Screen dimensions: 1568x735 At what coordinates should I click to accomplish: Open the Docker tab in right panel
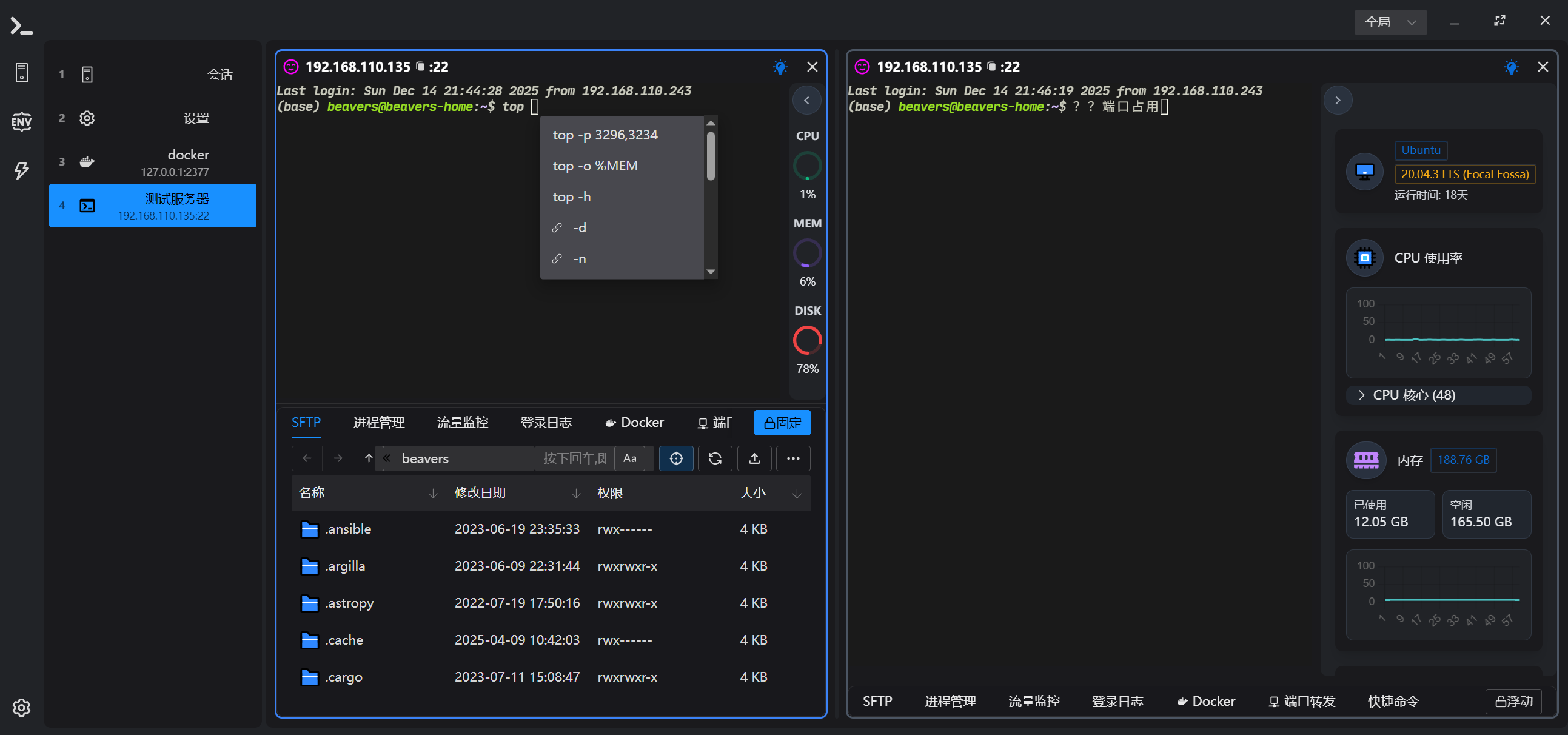(1207, 701)
